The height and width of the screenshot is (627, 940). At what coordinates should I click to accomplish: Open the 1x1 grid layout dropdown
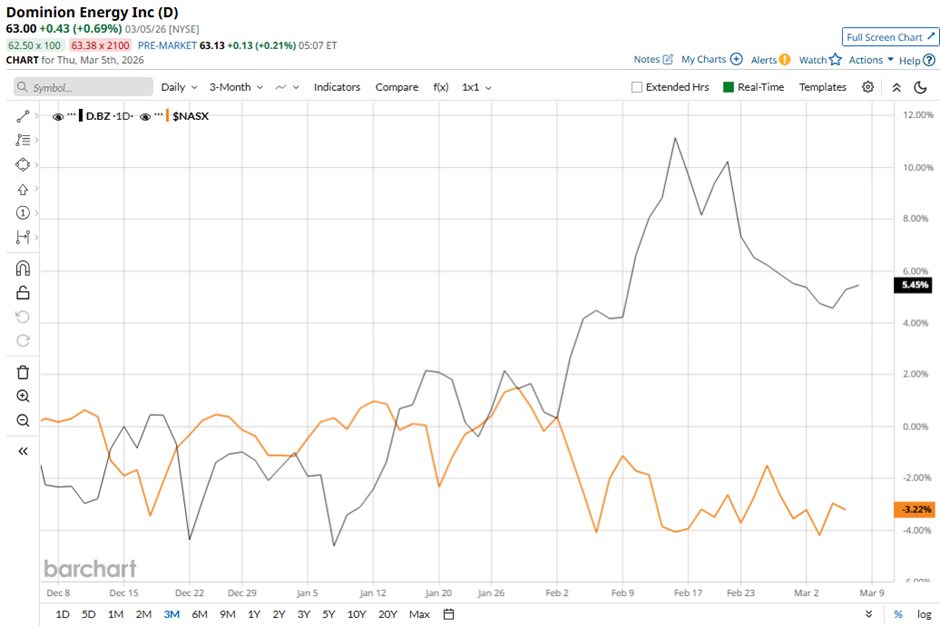click(477, 88)
